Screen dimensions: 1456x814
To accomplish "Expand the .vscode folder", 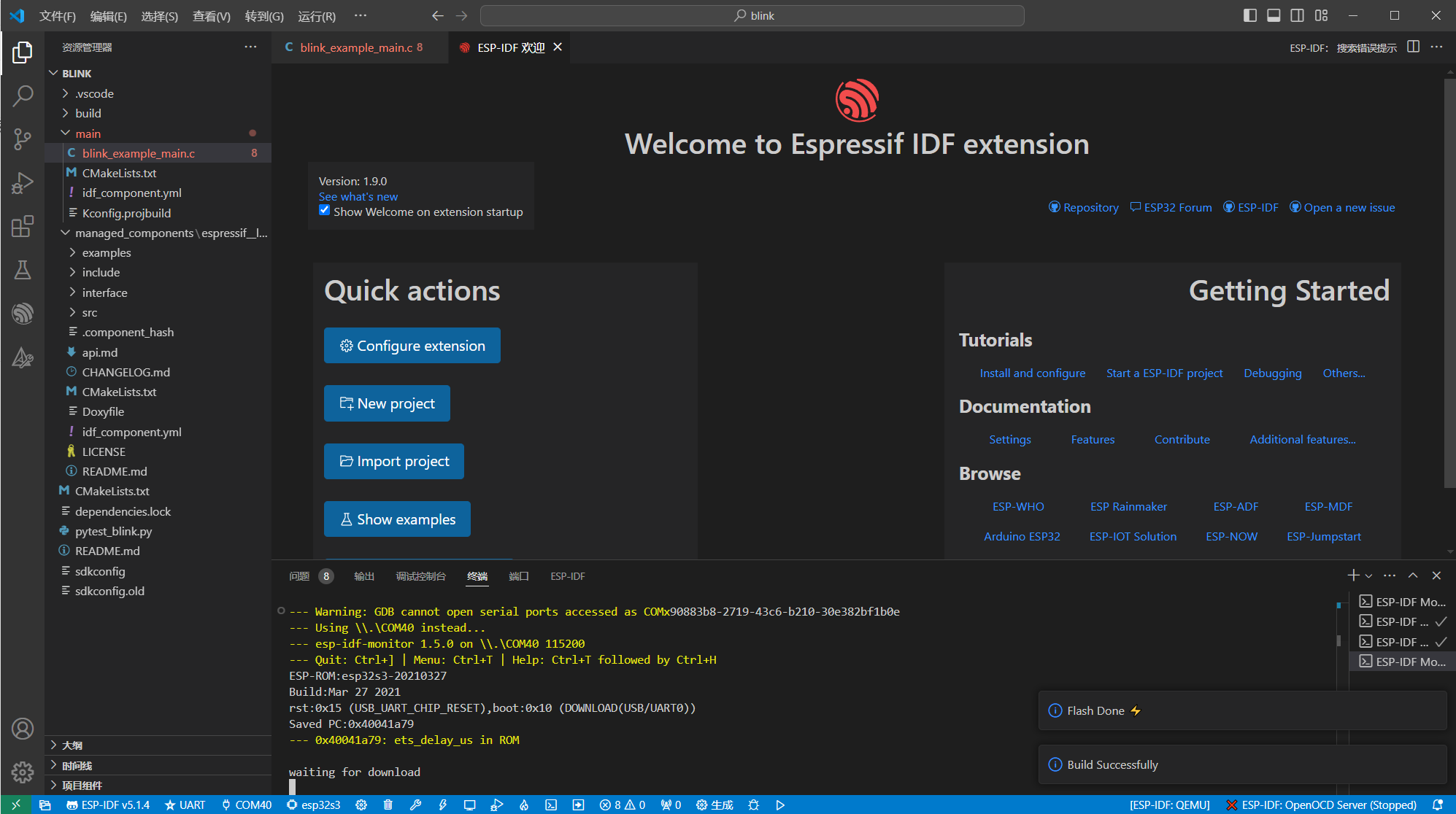I will point(158,93).
